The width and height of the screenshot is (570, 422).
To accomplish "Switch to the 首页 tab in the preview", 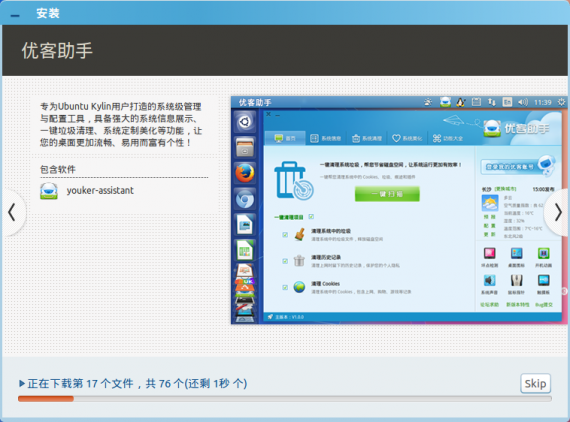I will (x=285, y=138).
